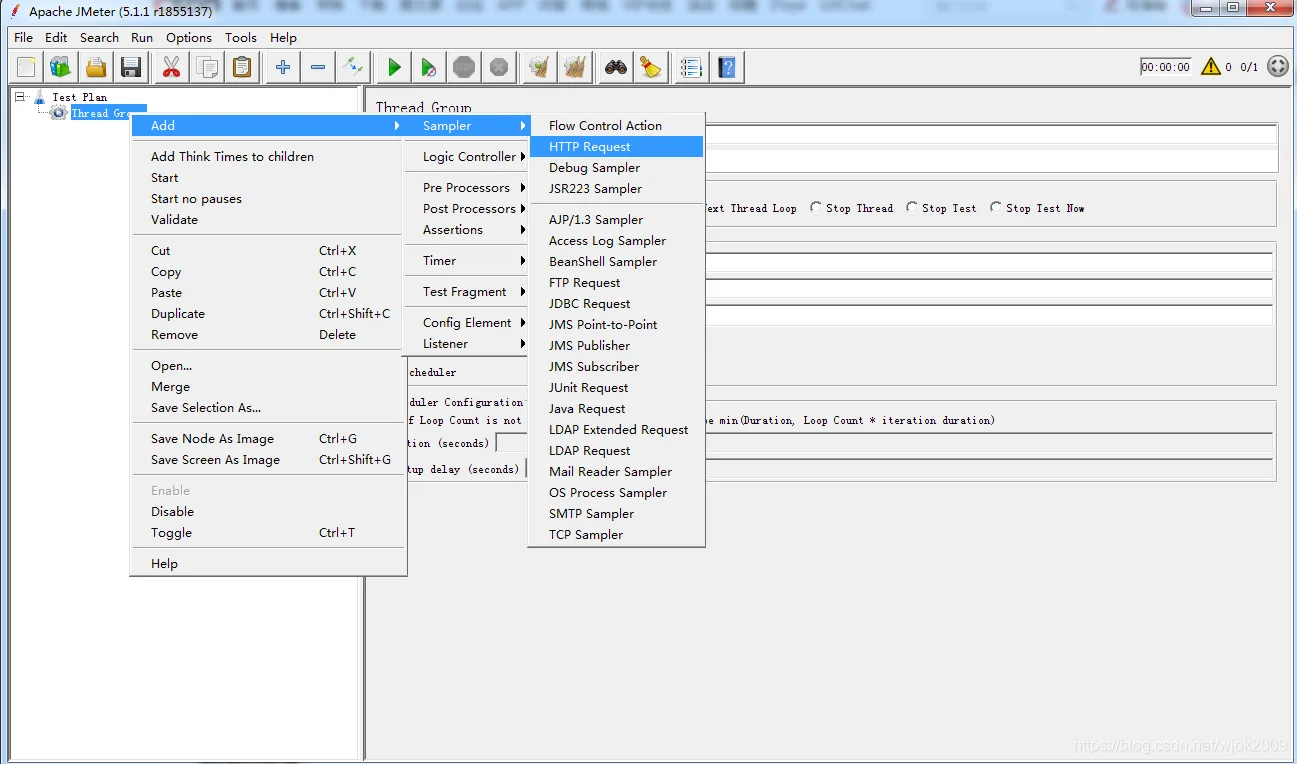The height and width of the screenshot is (764, 1297).
Task: Open the Edit menu
Action: (x=56, y=37)
